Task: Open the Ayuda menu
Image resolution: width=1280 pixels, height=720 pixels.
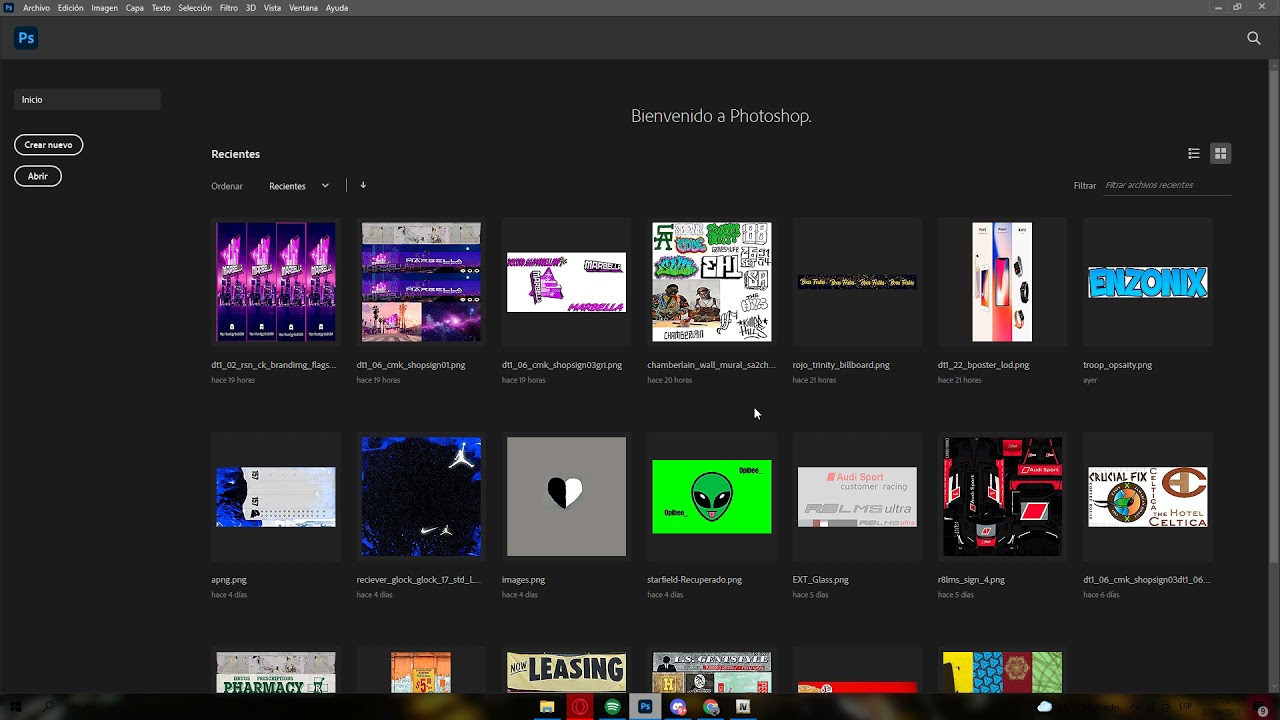Action: tap(337, 8)
